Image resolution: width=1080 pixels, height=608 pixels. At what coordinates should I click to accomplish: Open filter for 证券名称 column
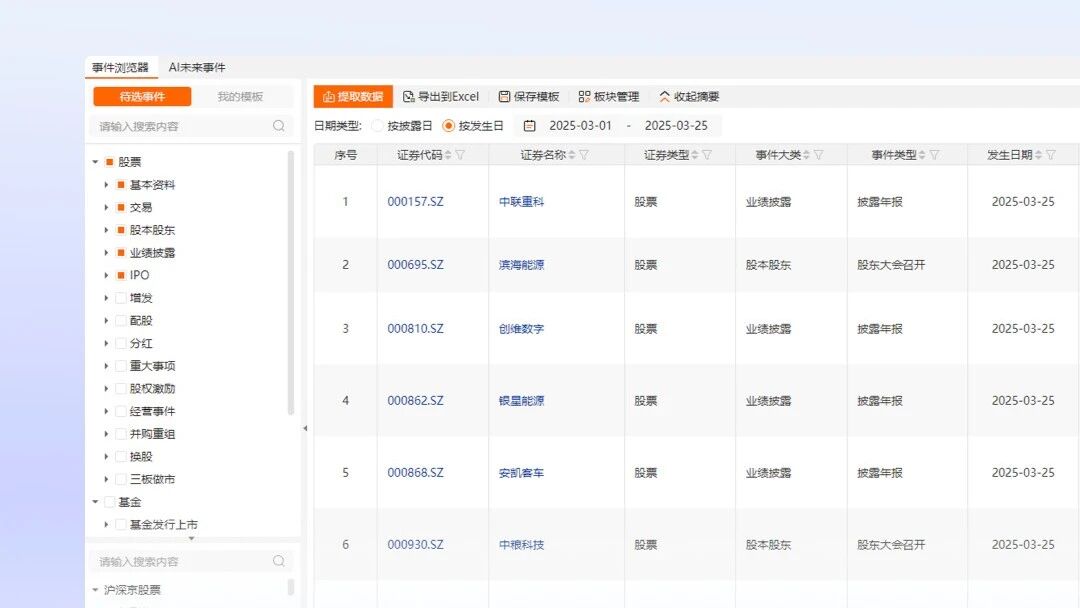pyautogui.click(x=584, y=156)
